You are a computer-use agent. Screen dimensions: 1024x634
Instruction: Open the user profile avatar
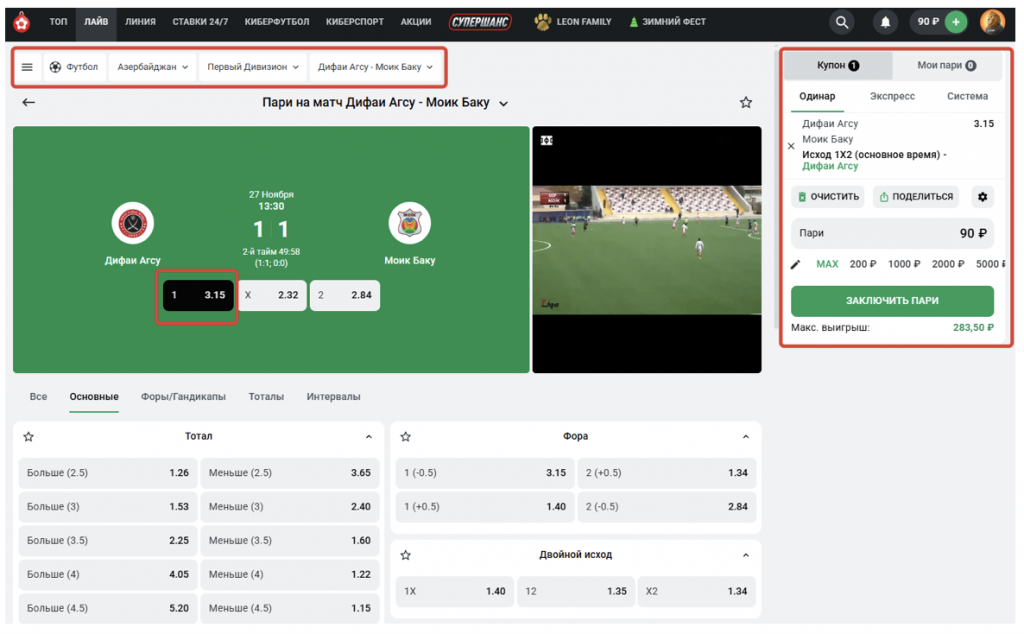[992, 22]
